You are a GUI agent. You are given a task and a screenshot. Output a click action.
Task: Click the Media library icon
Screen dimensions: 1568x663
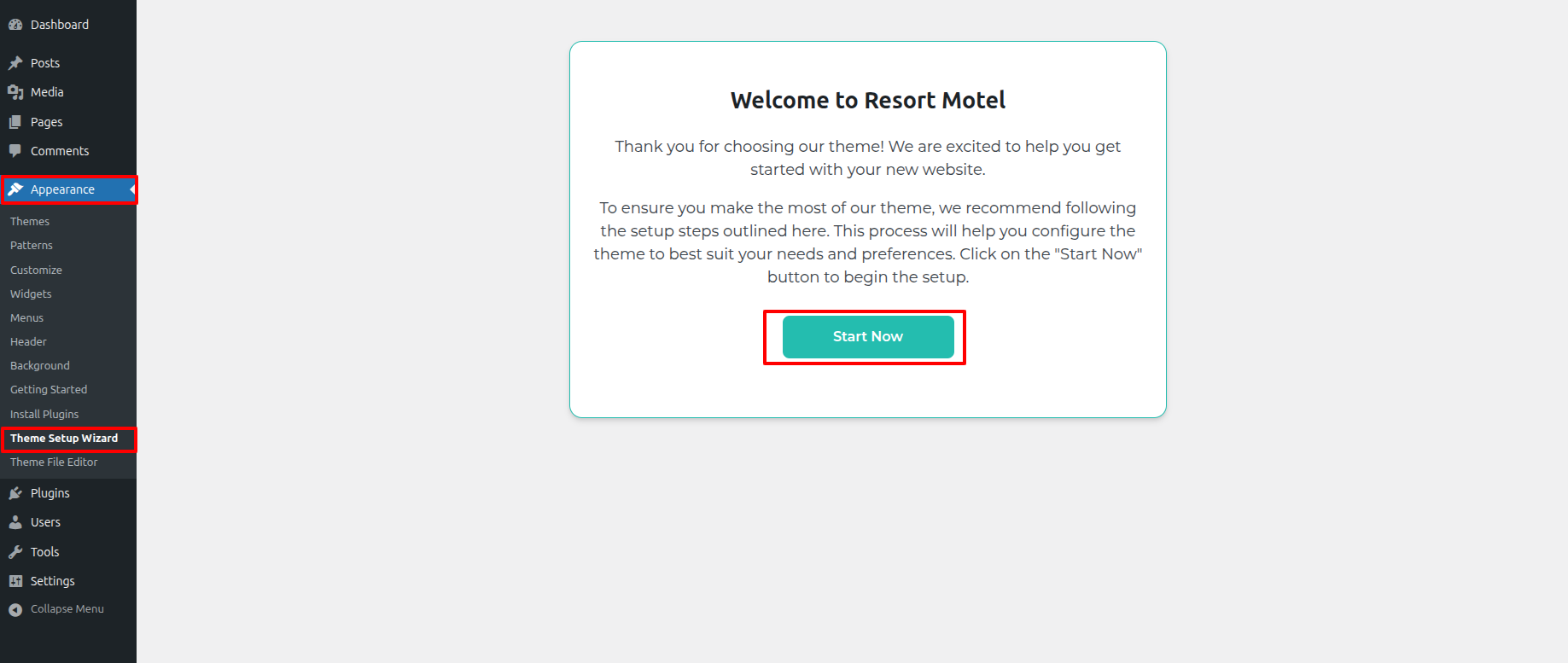[x=15, y=92]
